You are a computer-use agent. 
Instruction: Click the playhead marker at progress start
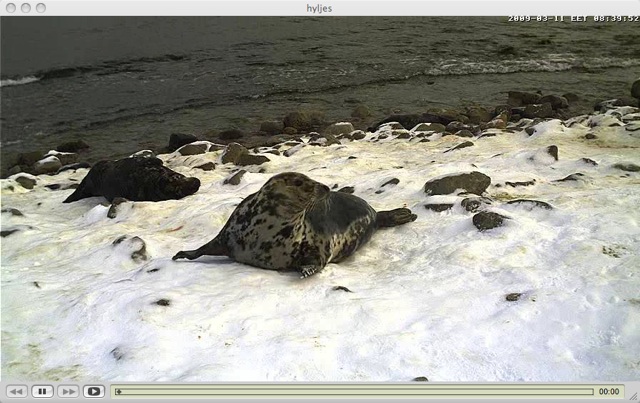coord(118,392)
